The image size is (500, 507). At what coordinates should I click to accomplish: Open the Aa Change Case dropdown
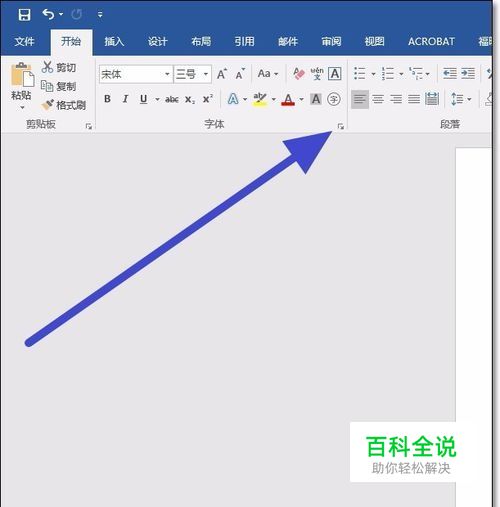(268, 73)
